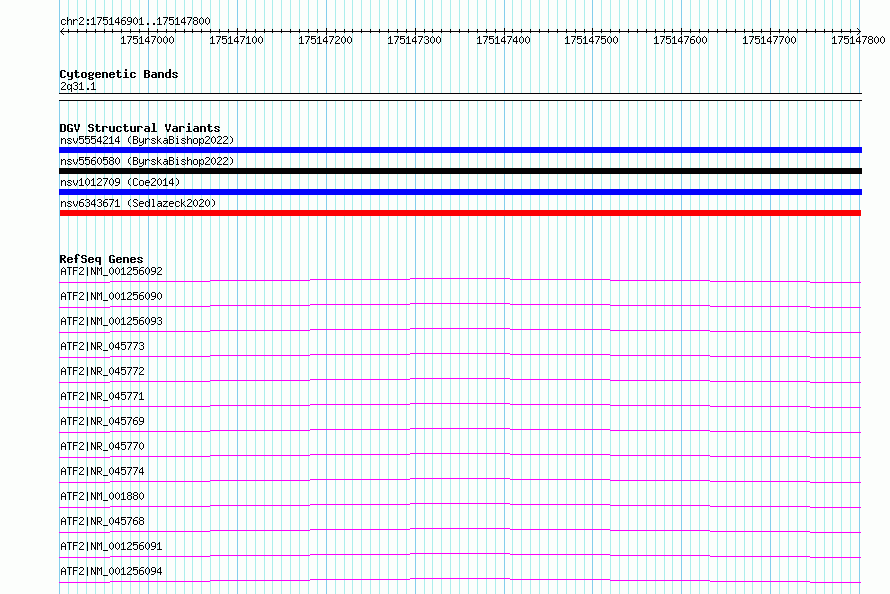Click the blue bar for nsv1012709
Screen dimensions: 890x594
click(x=460, y=192)
